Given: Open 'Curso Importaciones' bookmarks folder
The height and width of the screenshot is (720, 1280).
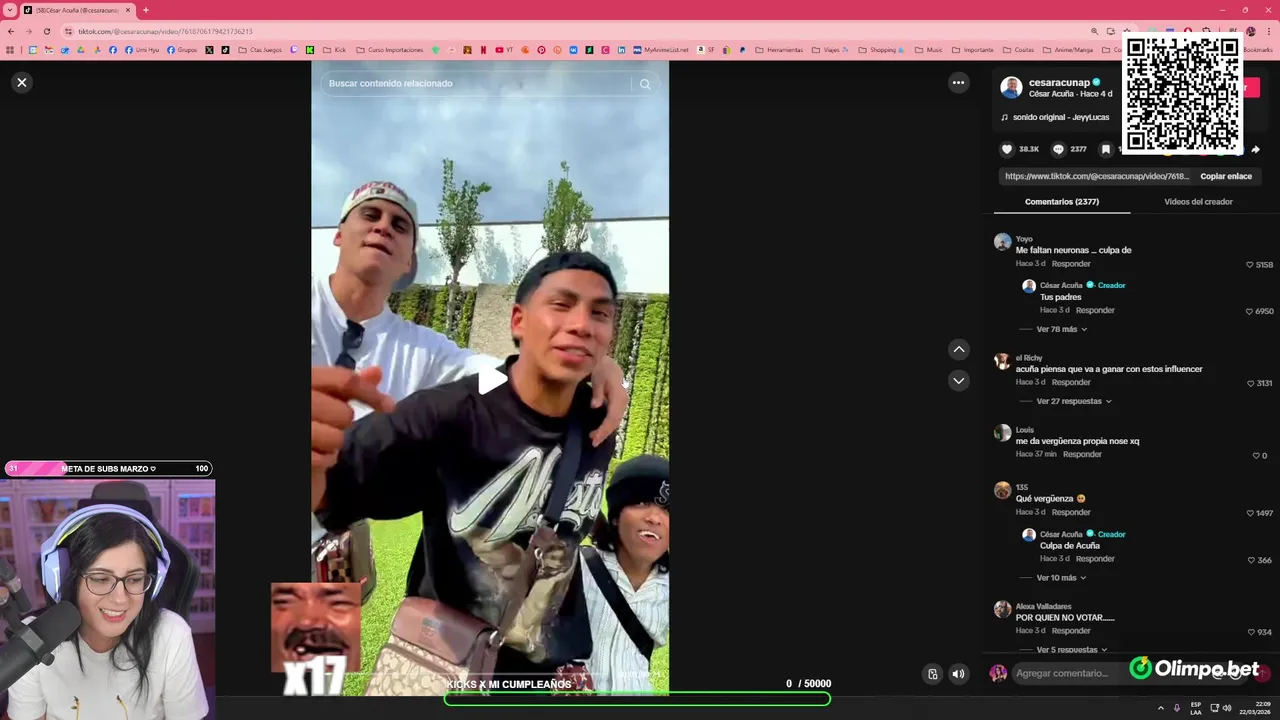Looking at the screenshot, I should pos(389,50).
